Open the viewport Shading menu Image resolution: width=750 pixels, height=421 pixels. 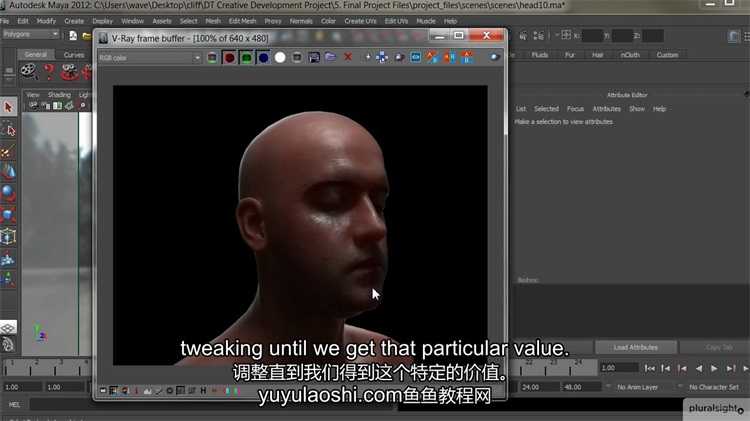(x=59, y=95)
